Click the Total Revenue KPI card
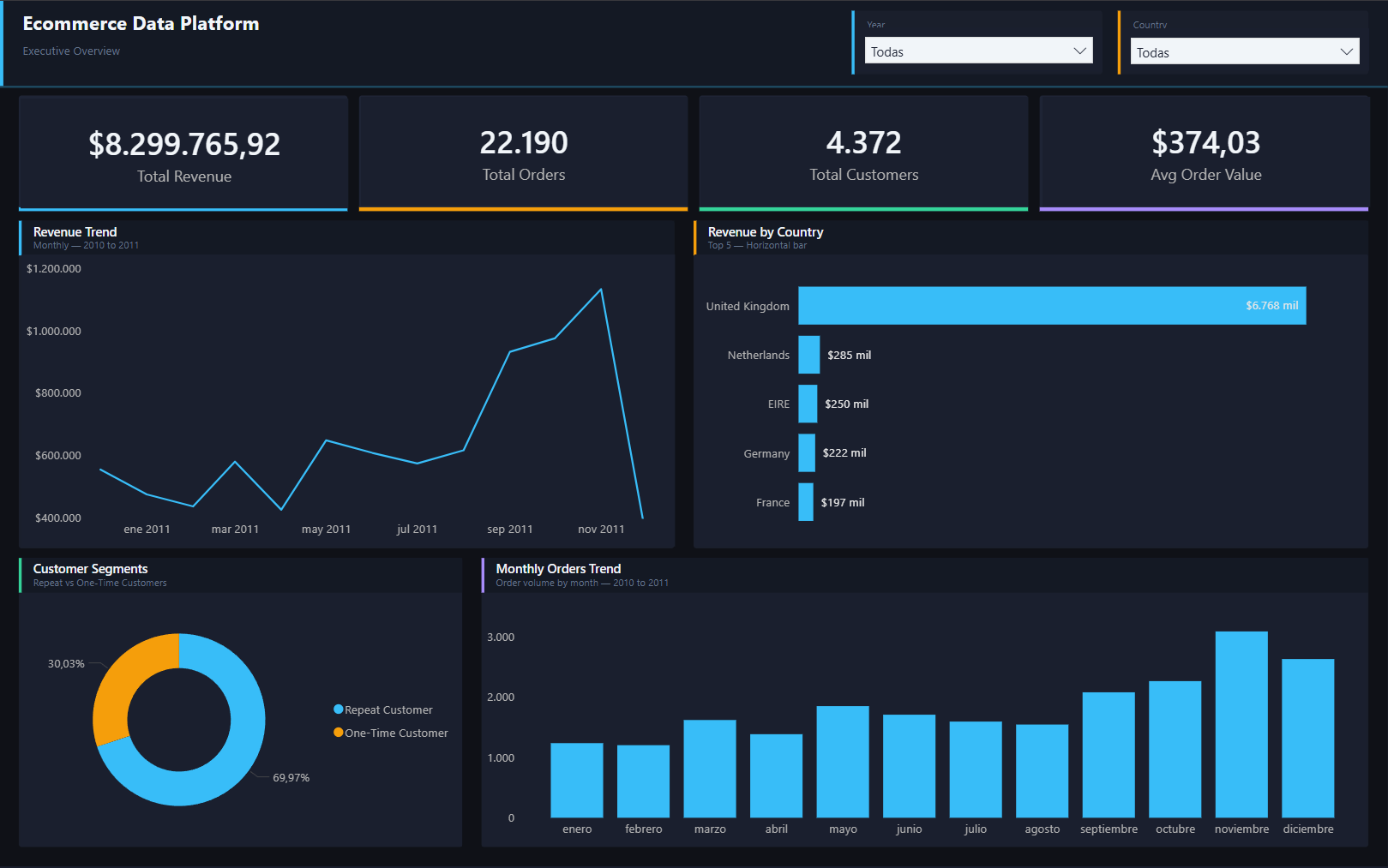 point(183,153)
